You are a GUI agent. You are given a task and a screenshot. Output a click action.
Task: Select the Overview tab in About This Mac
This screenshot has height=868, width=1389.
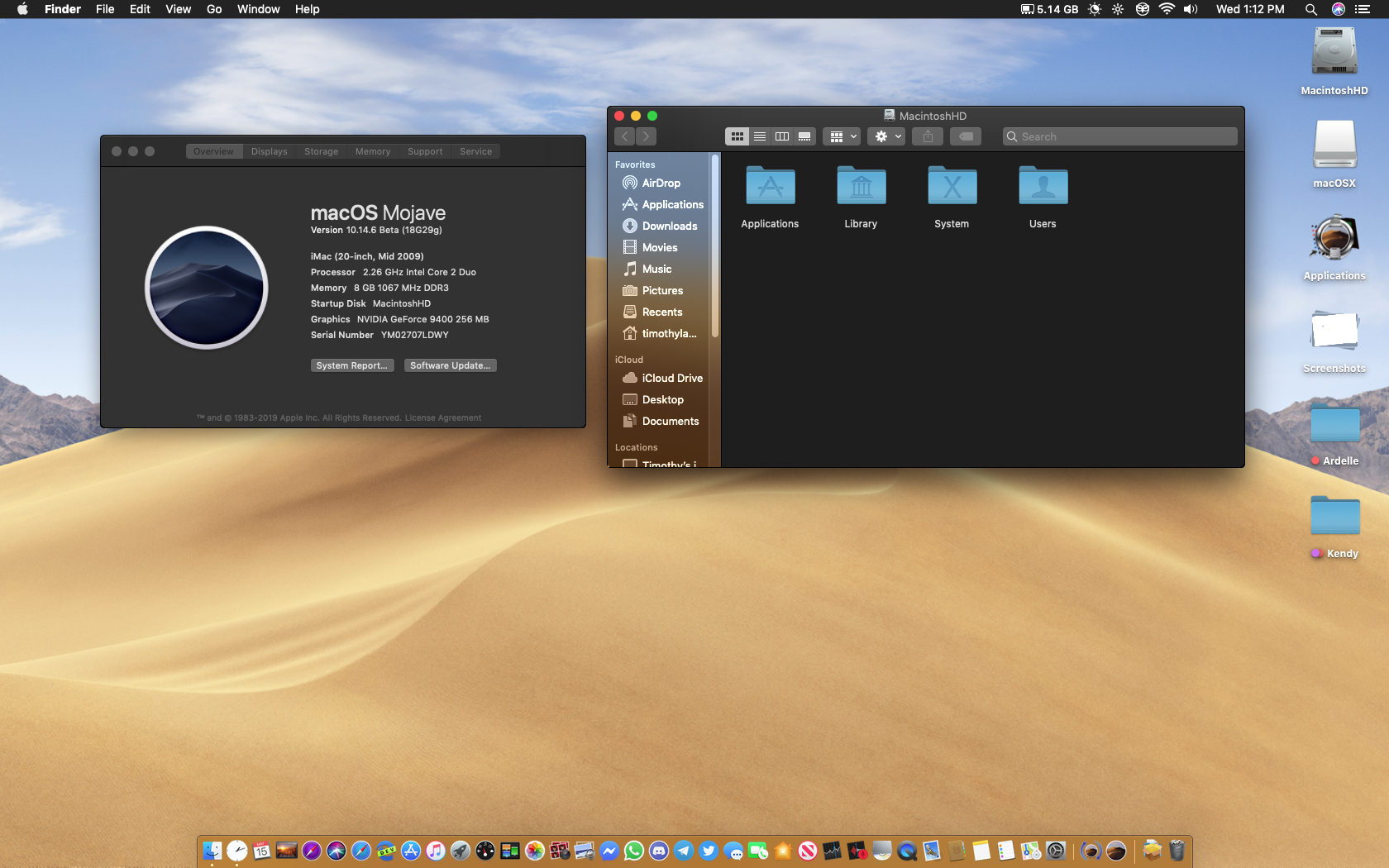213,151
